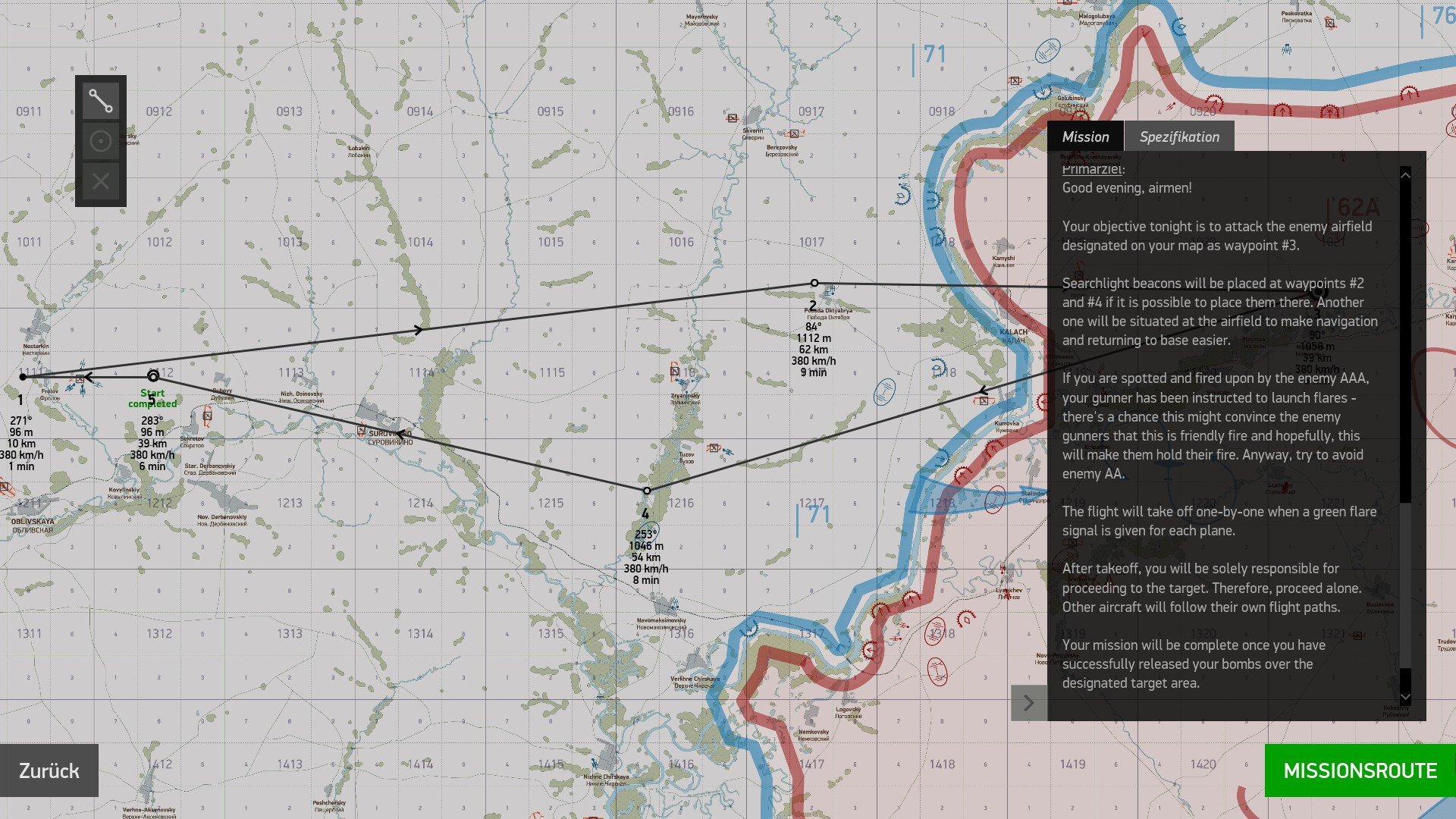Click the blue oval unit symbol near Kalach
The width and height of the screenshot is (1456, 819).
(884, 392)
